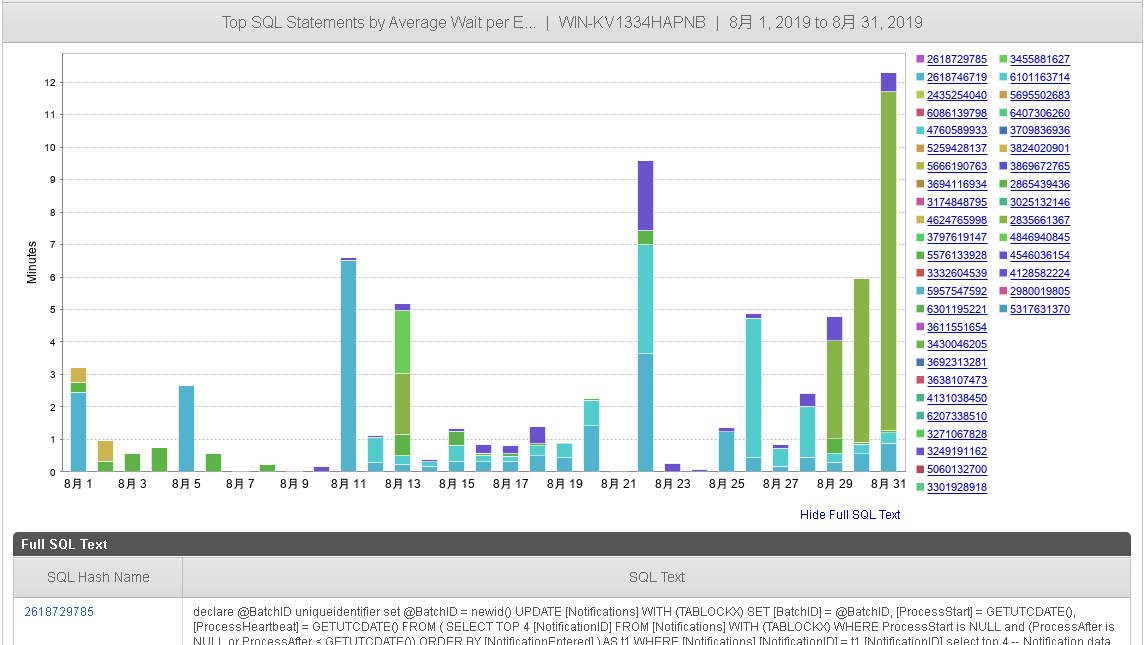1145x645 pixels.
Task: Open legend link 5259428137
Action: click(957, 148)
